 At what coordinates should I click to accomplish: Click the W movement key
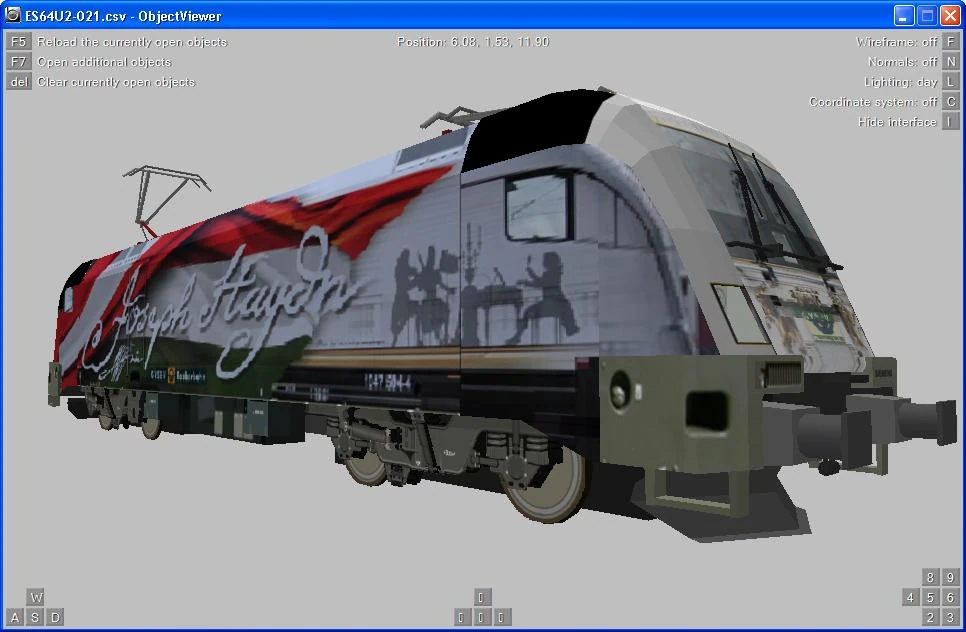coord(36,597)
